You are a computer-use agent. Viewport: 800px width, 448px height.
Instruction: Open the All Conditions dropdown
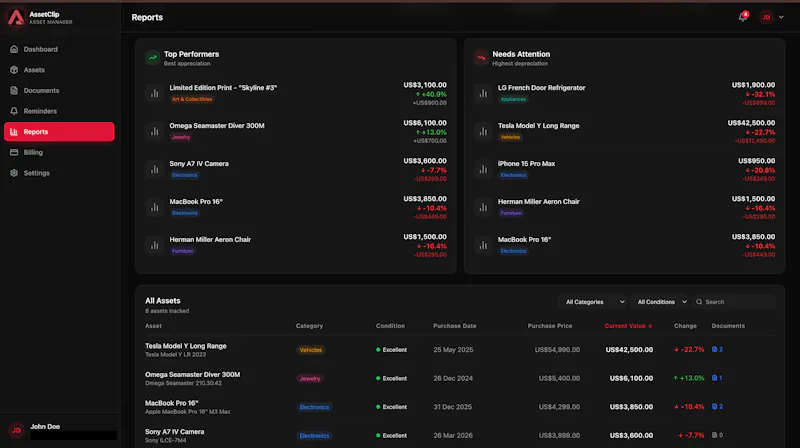pos(661,302)
